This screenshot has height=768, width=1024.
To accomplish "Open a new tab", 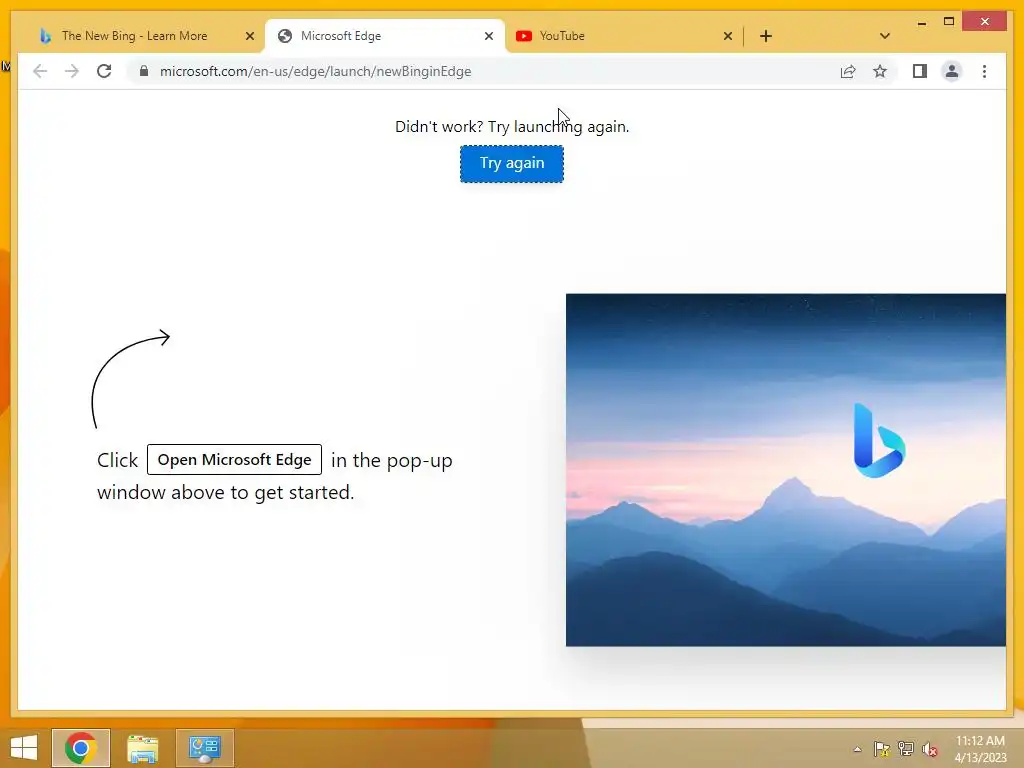I will [765, 36].
